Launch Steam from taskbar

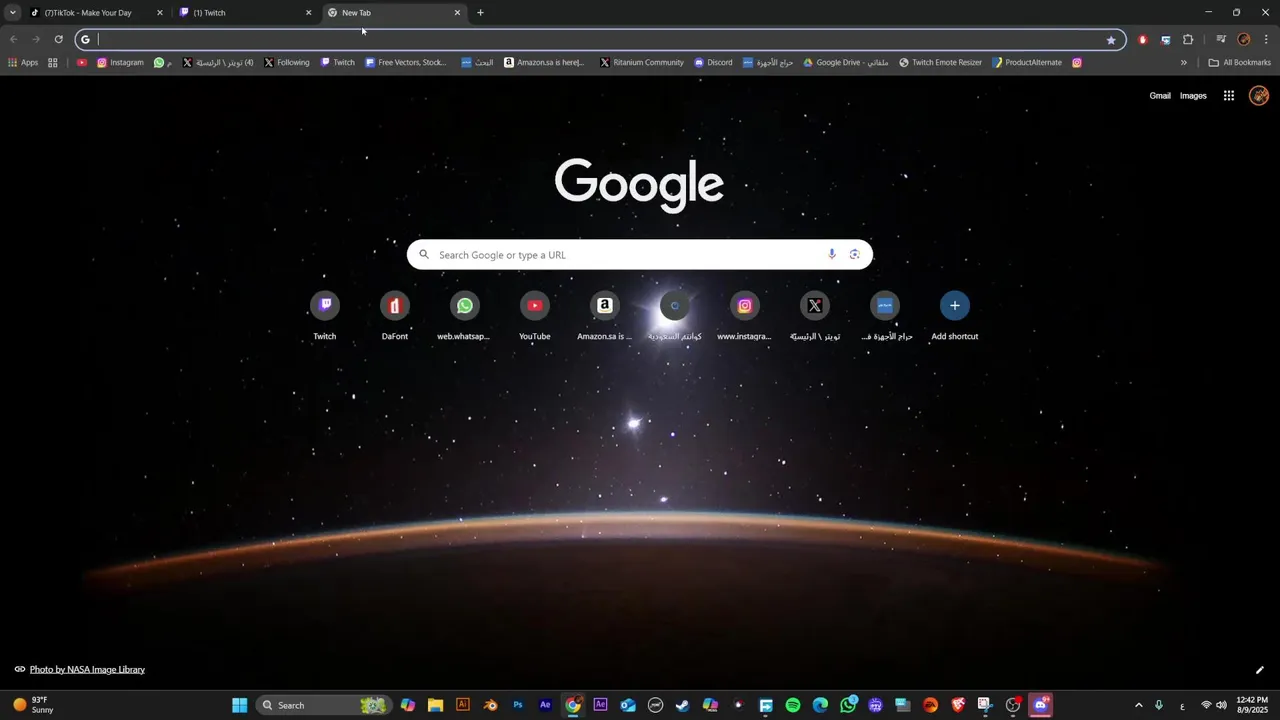(683, 705)
